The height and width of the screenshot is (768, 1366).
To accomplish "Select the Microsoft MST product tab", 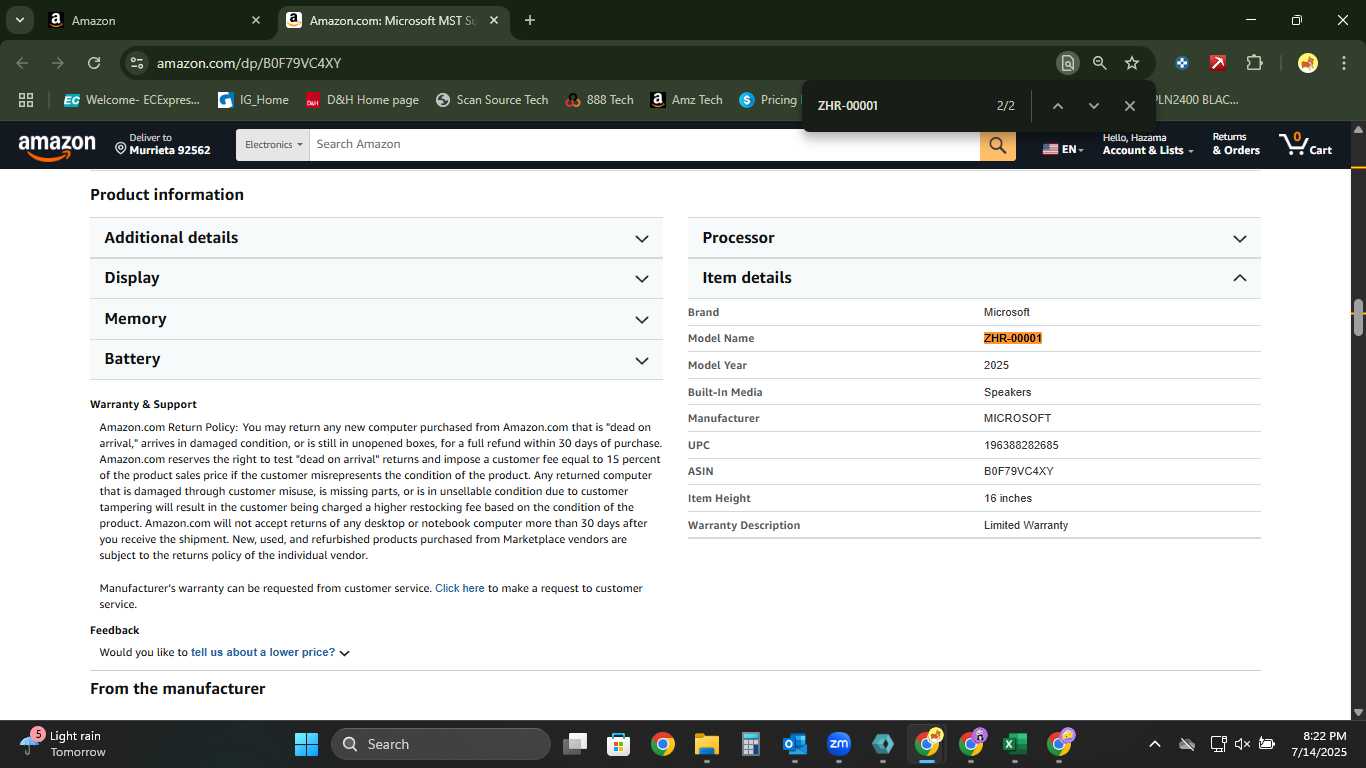I will (x=395, y=20).
